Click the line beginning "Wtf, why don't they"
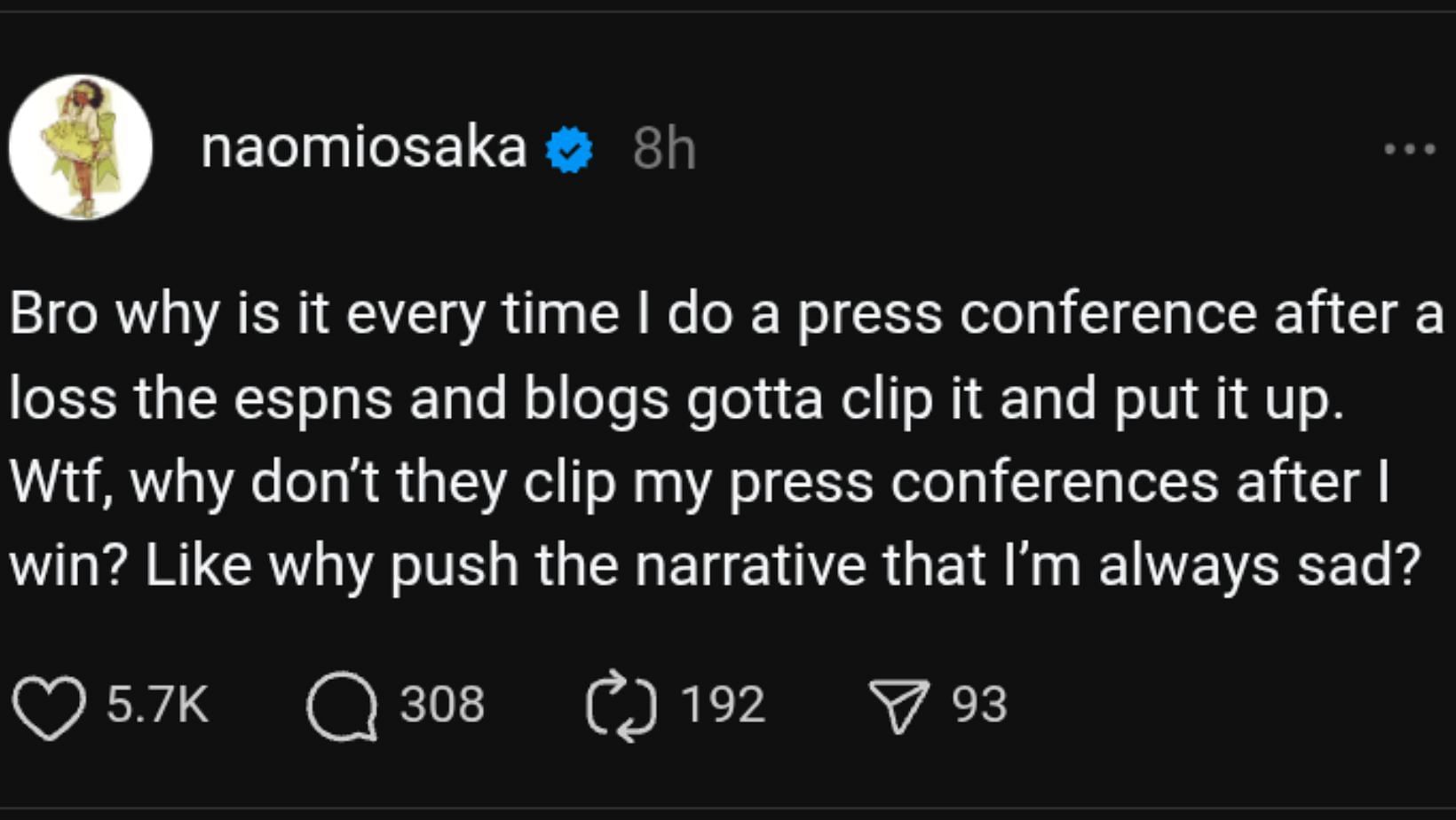The height and width of the screenshot is (820, 1456). click(700, 483)
